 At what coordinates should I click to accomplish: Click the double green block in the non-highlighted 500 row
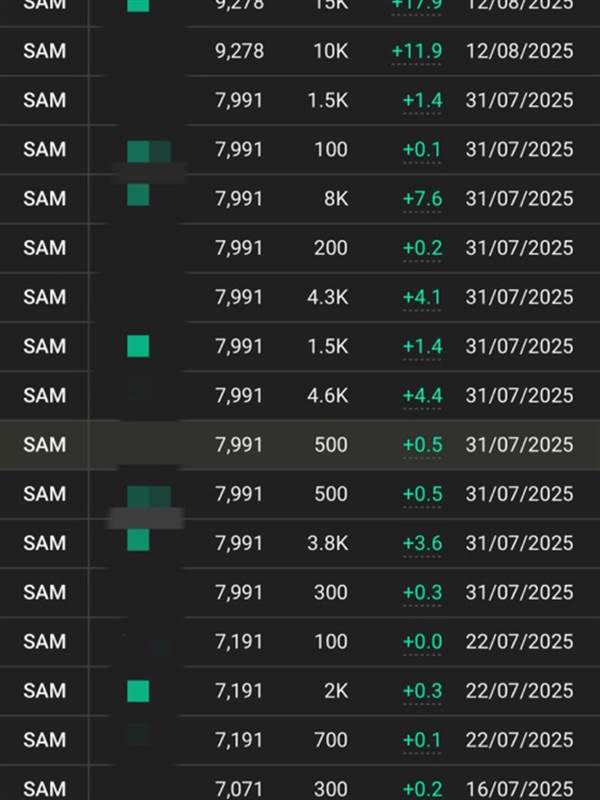click(x=149, y=497)
